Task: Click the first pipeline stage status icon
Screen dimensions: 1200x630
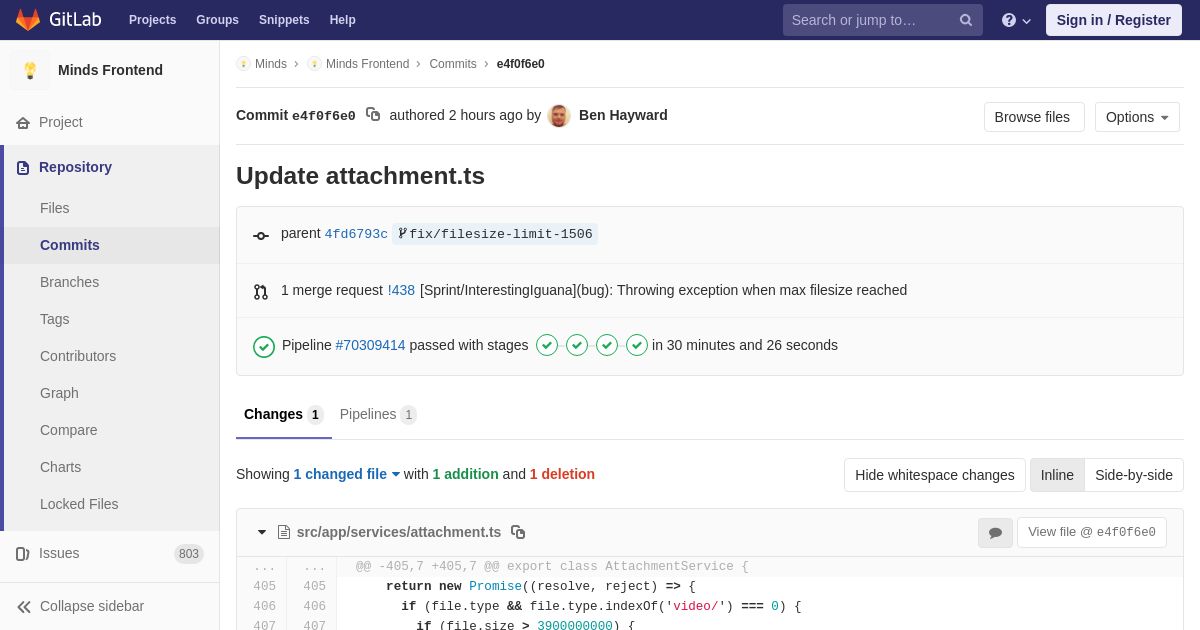Action: [x=547, y=345]
